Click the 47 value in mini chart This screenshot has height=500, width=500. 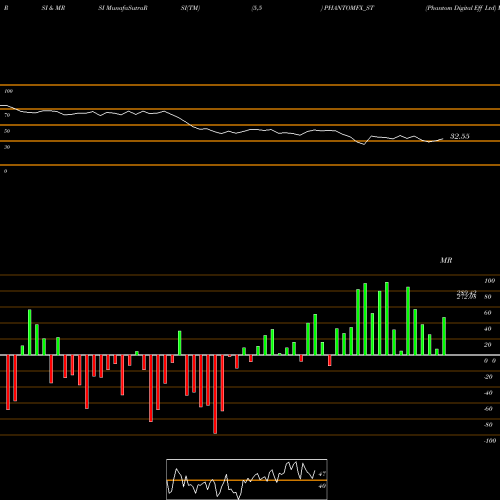click(x=322, y=474)
